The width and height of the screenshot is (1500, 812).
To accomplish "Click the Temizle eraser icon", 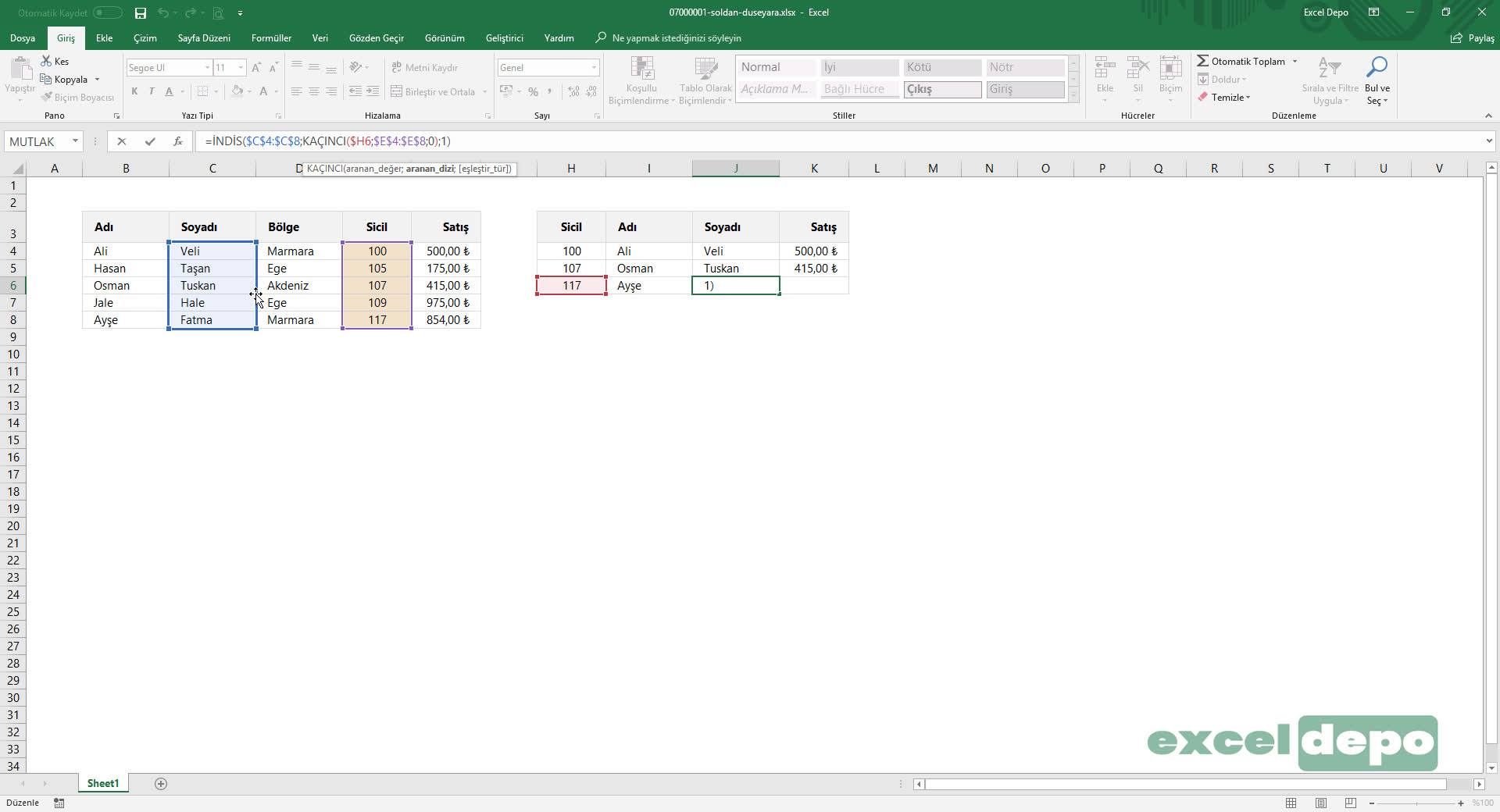I will [x=1203, y=97].
